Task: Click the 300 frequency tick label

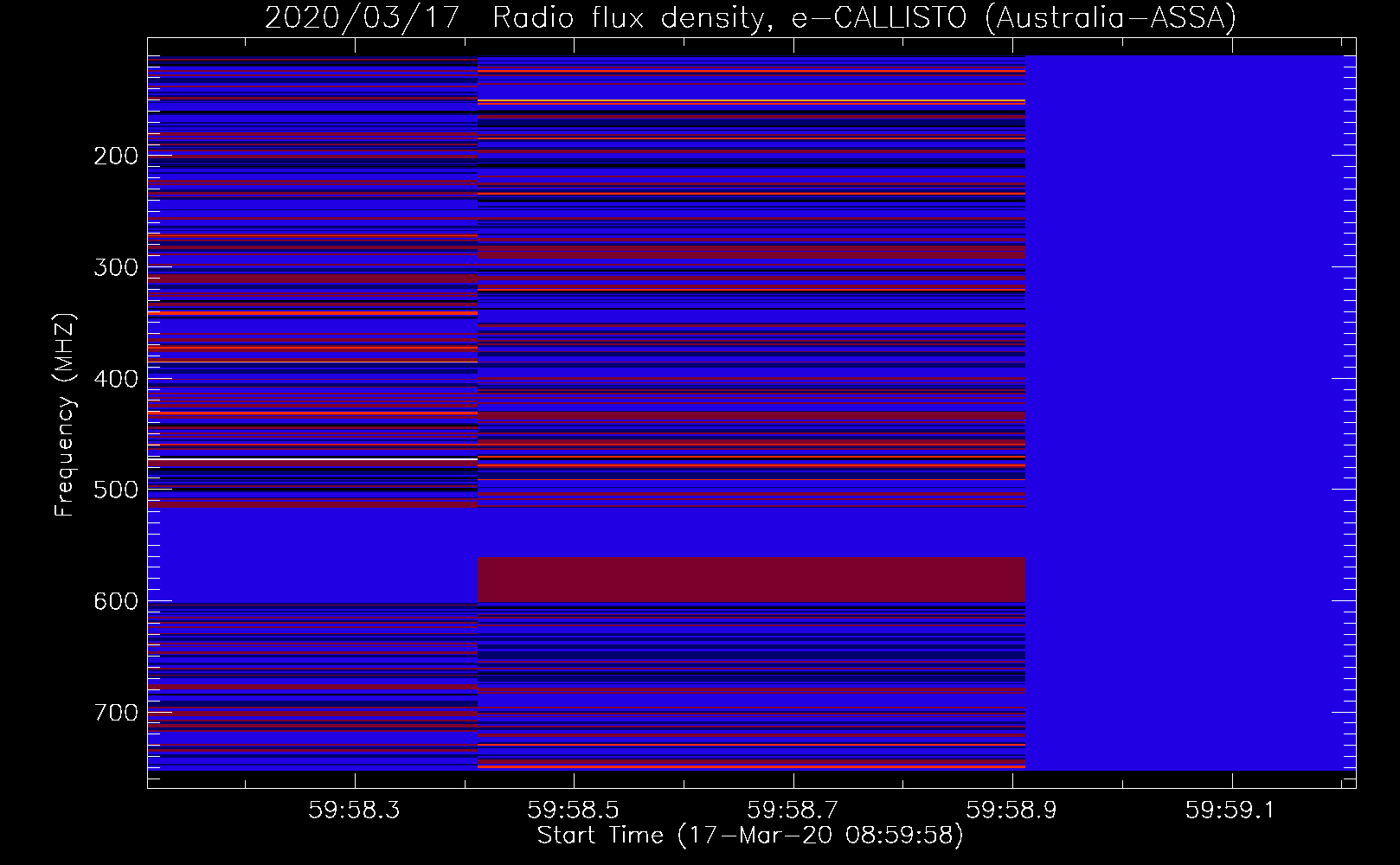Action: tap(116, 267)
